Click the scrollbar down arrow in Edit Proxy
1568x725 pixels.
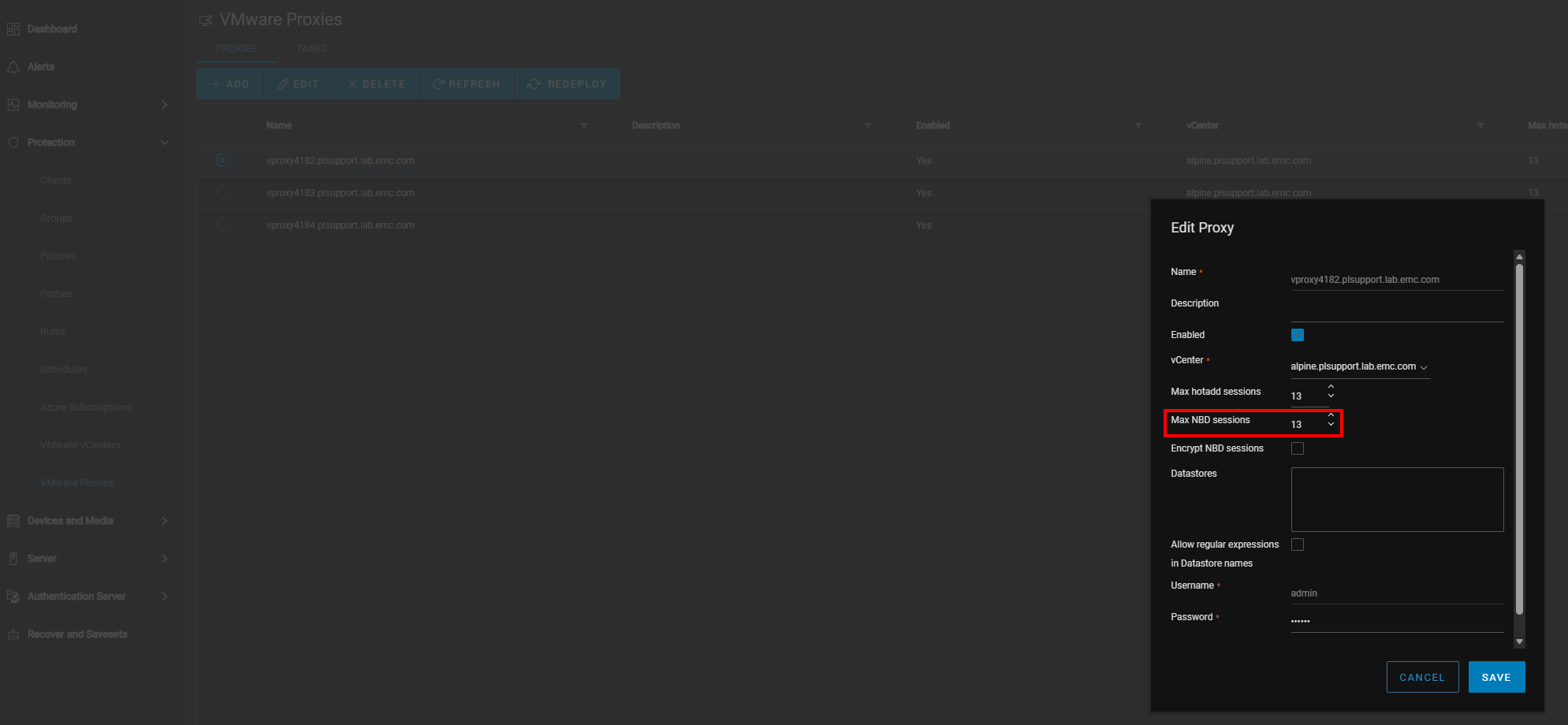(1519, 641)
